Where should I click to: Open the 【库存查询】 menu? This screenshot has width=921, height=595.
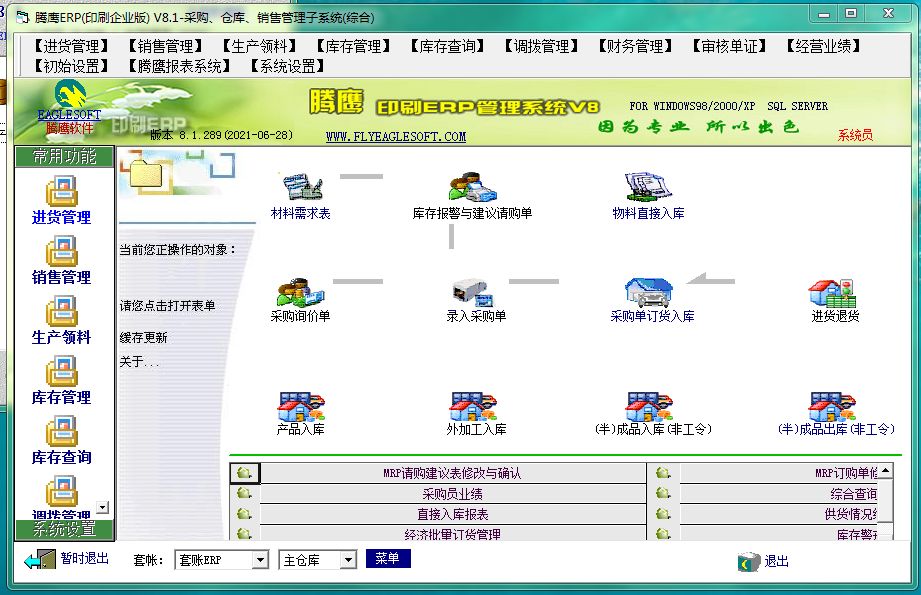click(x=448, y=46)
